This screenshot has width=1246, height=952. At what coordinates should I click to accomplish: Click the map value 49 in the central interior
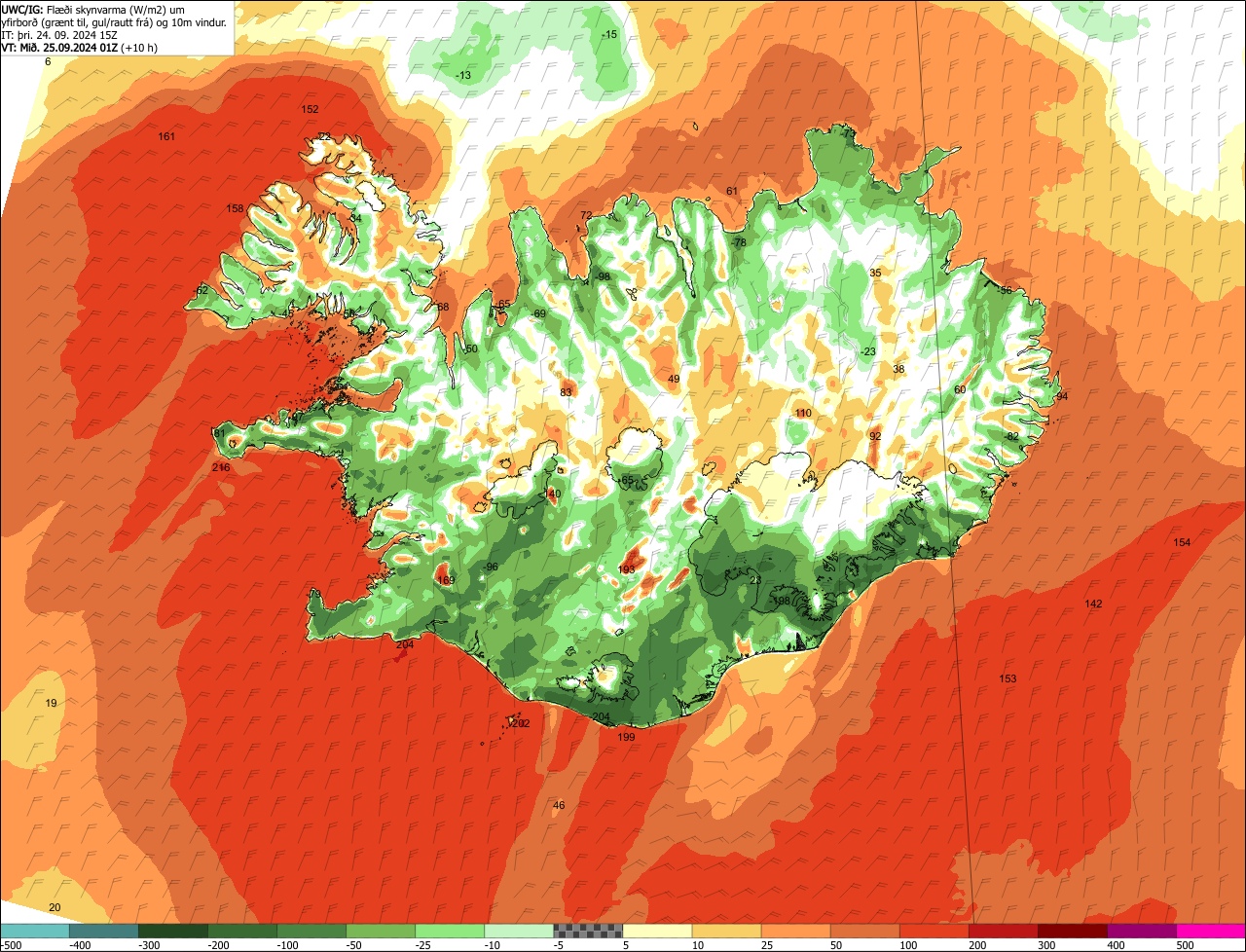click(674, 379)
